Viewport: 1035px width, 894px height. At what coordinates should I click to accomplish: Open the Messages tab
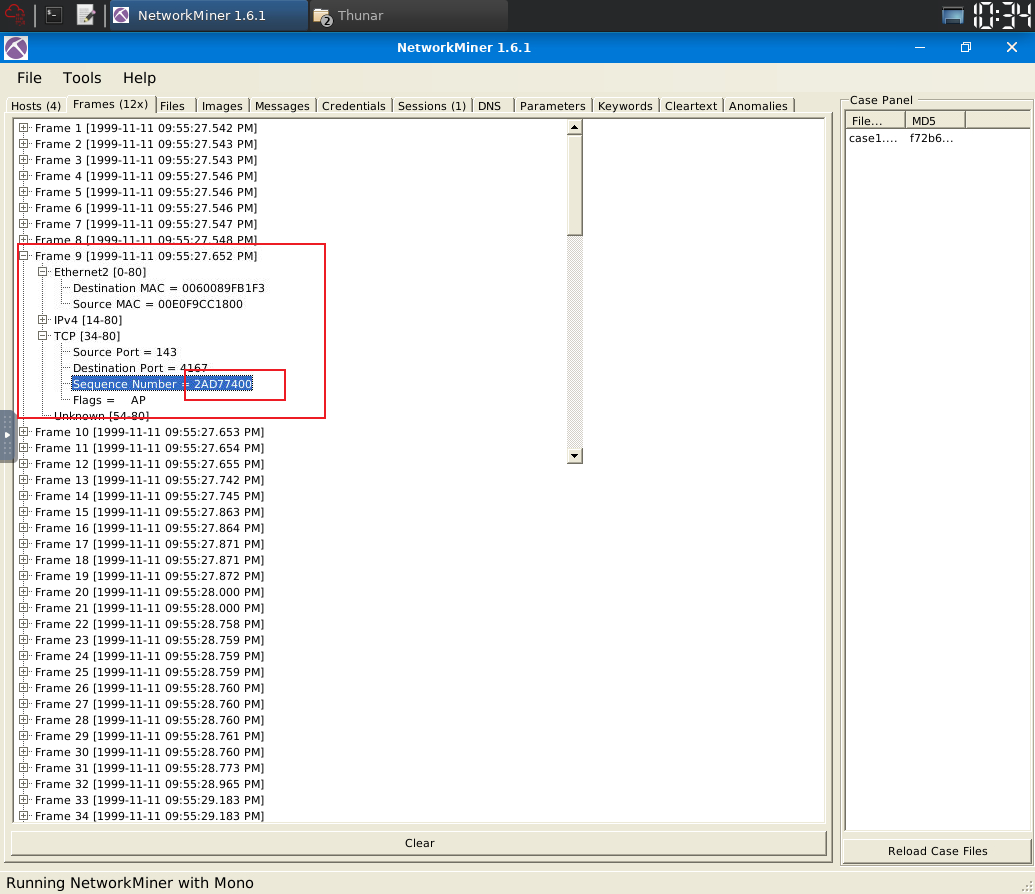tap(282, 106)
